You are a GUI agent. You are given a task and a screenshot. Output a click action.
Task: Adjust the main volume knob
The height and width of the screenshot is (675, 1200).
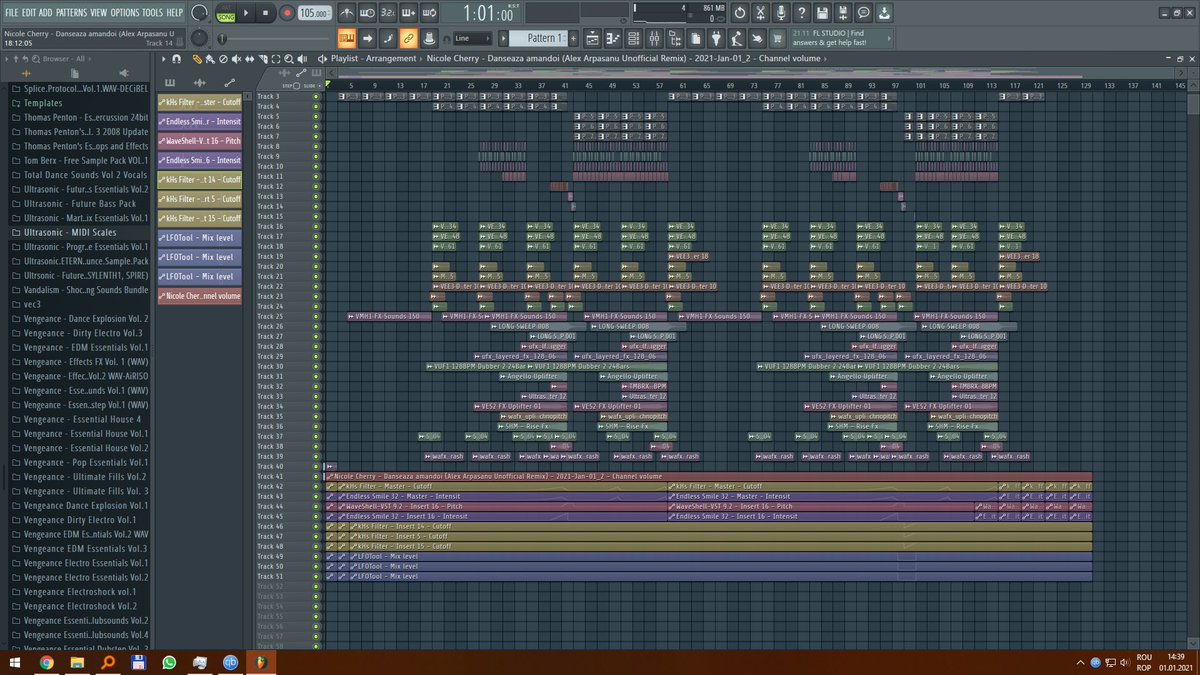[x=200, y=12]
